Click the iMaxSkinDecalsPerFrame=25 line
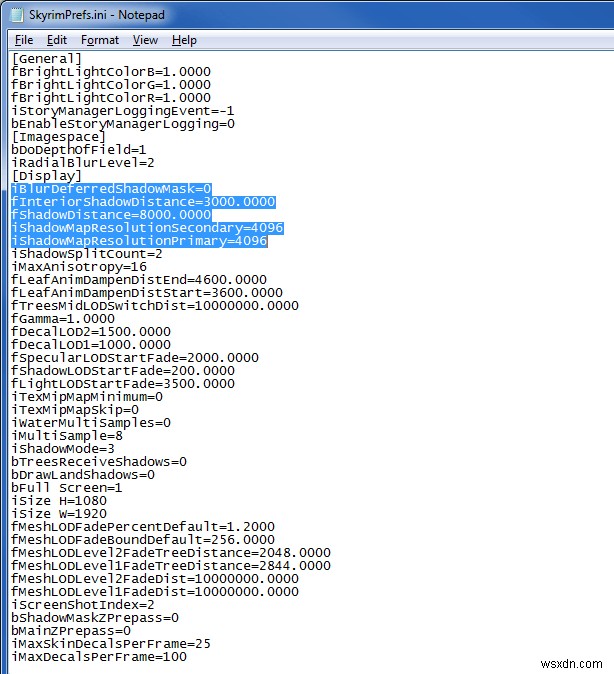This screenshot has width=614, height=674. coord(111,644)
